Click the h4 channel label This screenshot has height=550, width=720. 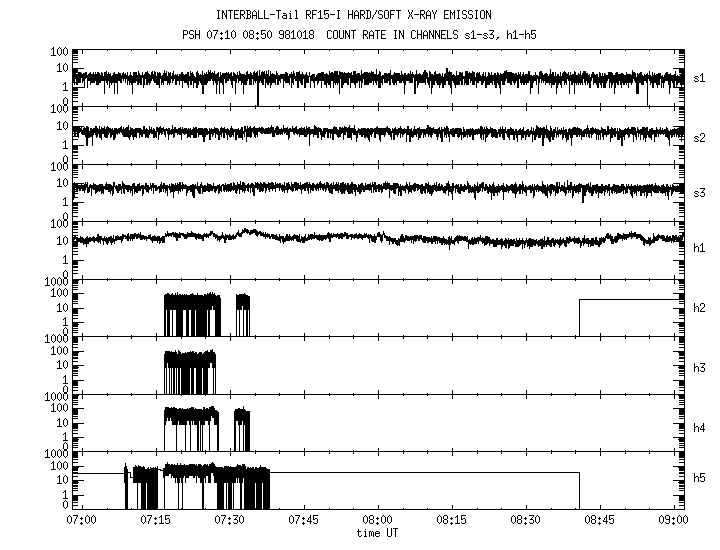click(699, 428)
